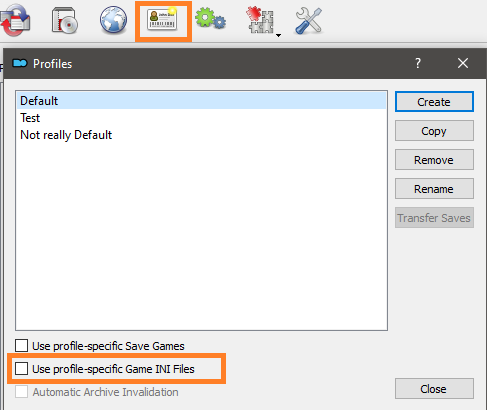Click the Create button
Viewport: 487px width, 410px height.
coord(434,102)
